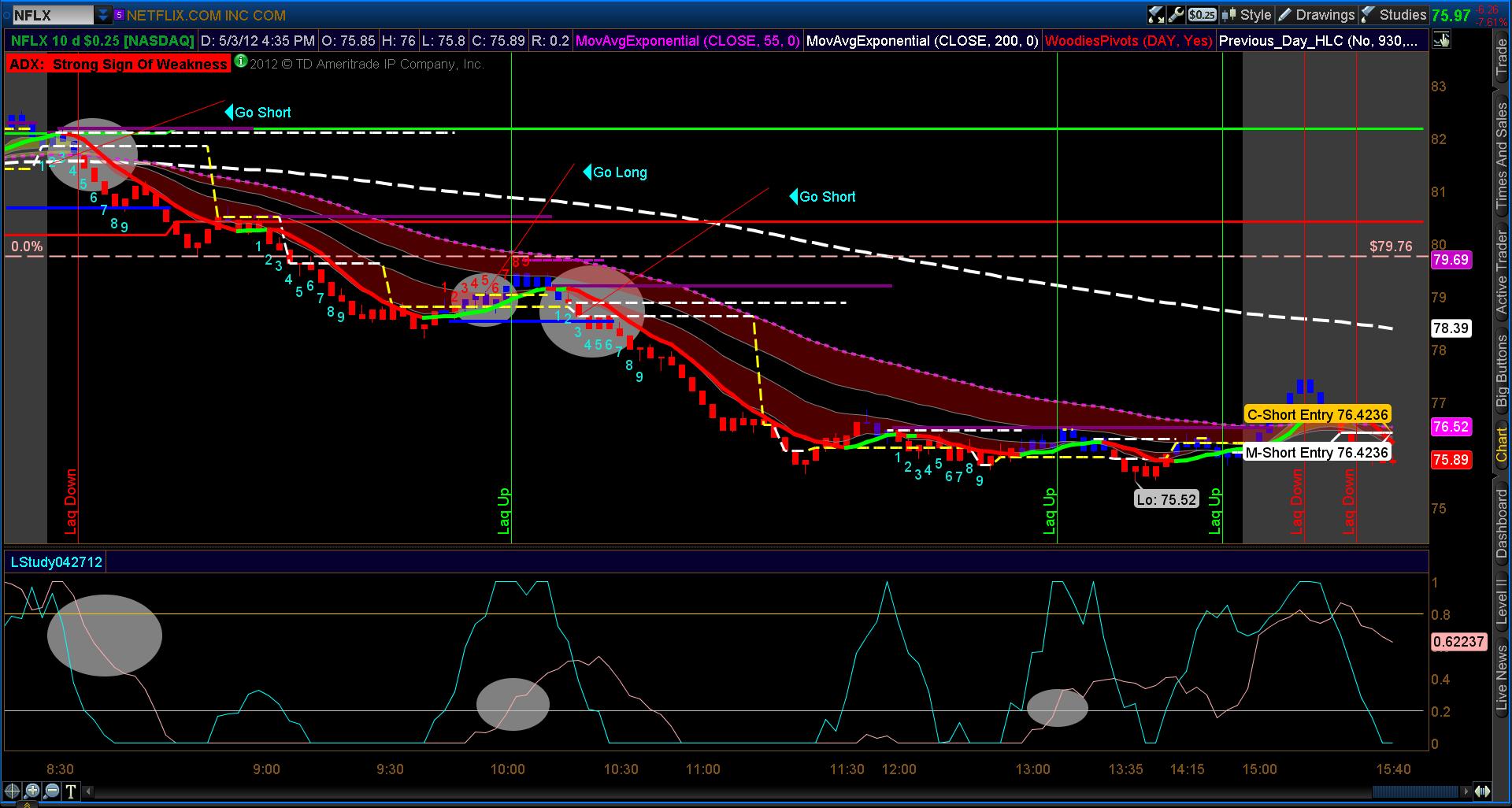Click the LStudy042712 lower study label
This screenshot has height=808, width=1512.
pyautogui.click(x=55, y=562)
